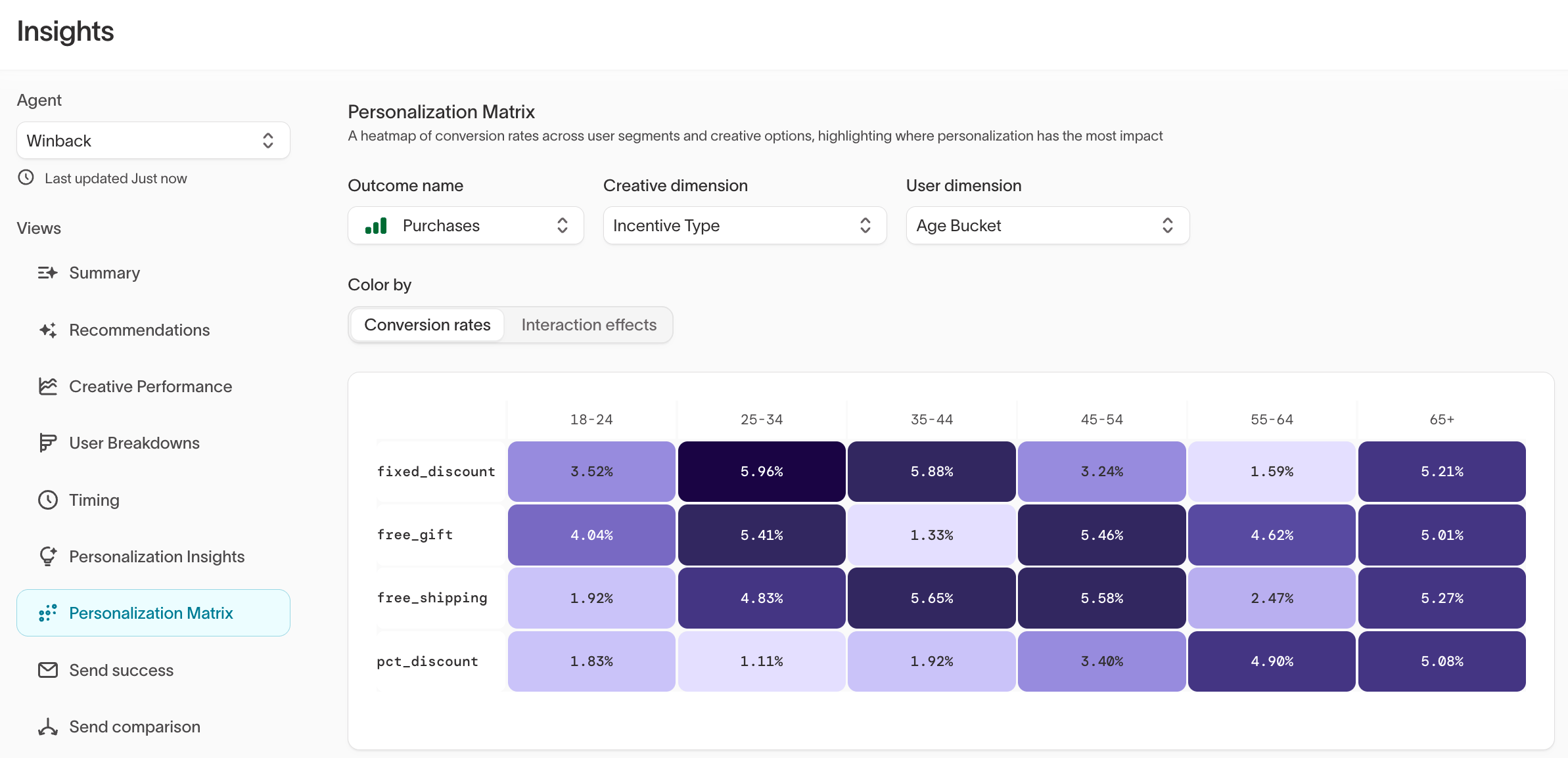Image resolution: width=1568 pixels, height=758 pixels.
Task: Click the Personalization Matrix dots icon
Action: [x=47, y=613]
